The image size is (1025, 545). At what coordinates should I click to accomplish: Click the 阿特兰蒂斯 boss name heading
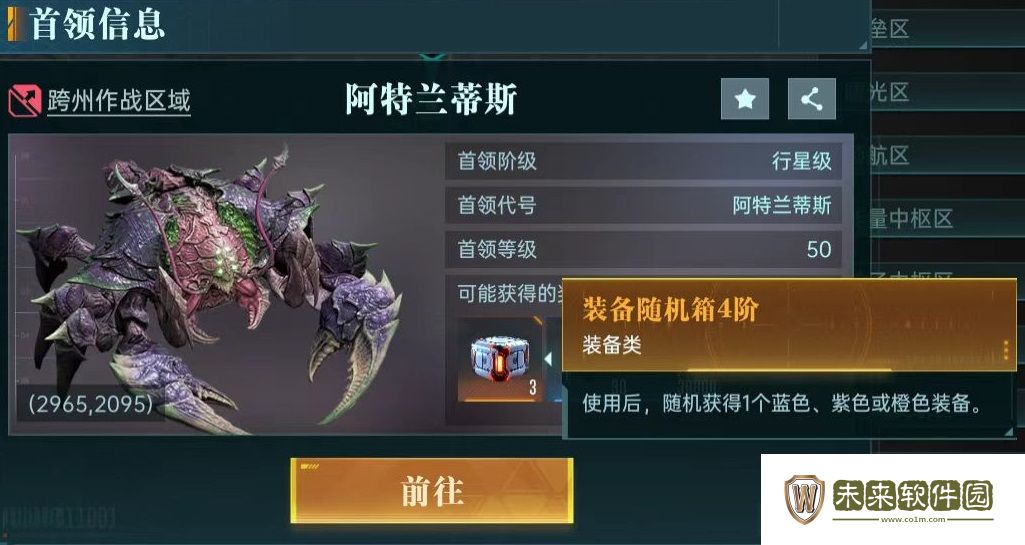point(431,99)
